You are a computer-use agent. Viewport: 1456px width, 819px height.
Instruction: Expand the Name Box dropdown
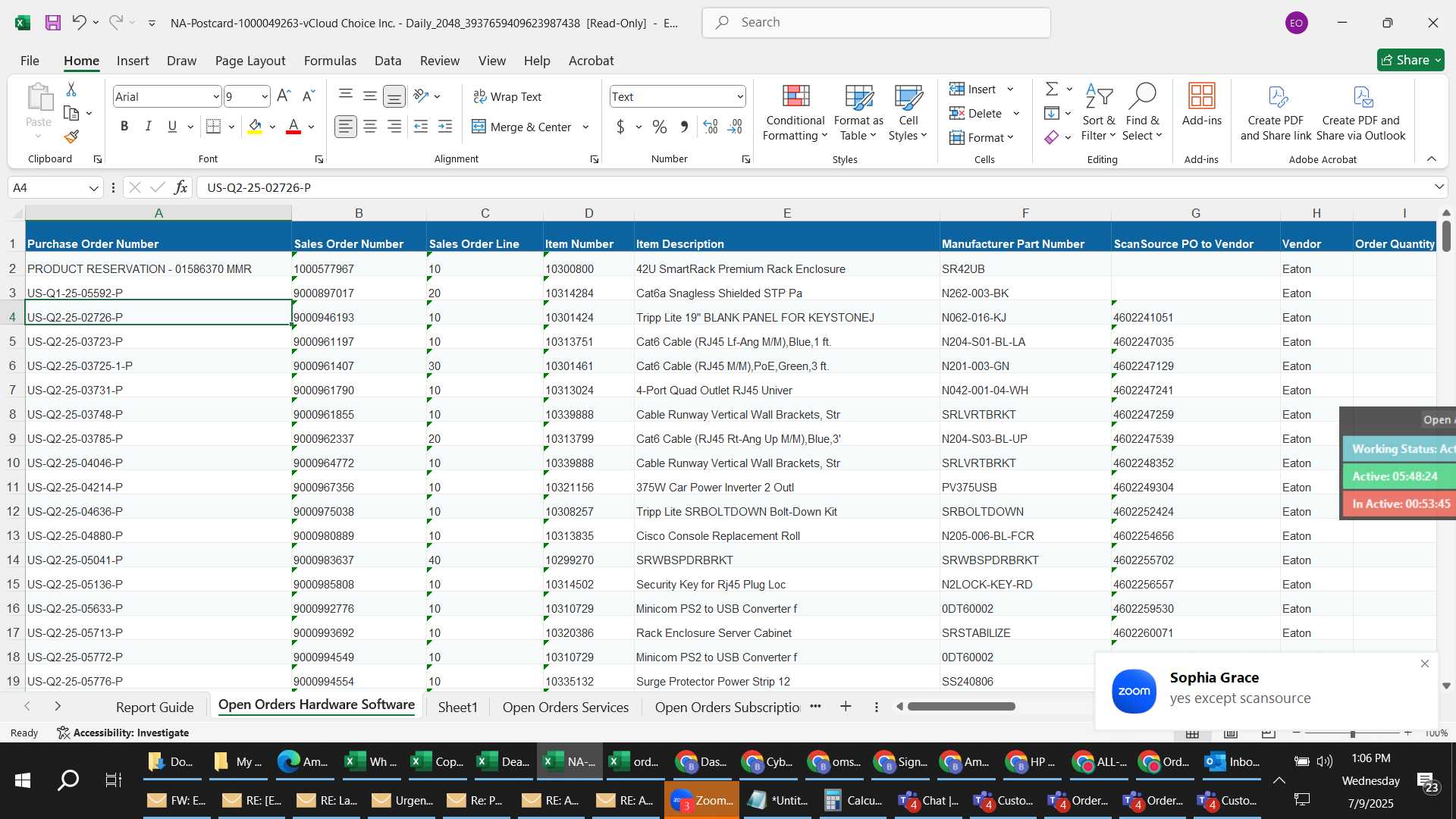click(x=93, y=188)
